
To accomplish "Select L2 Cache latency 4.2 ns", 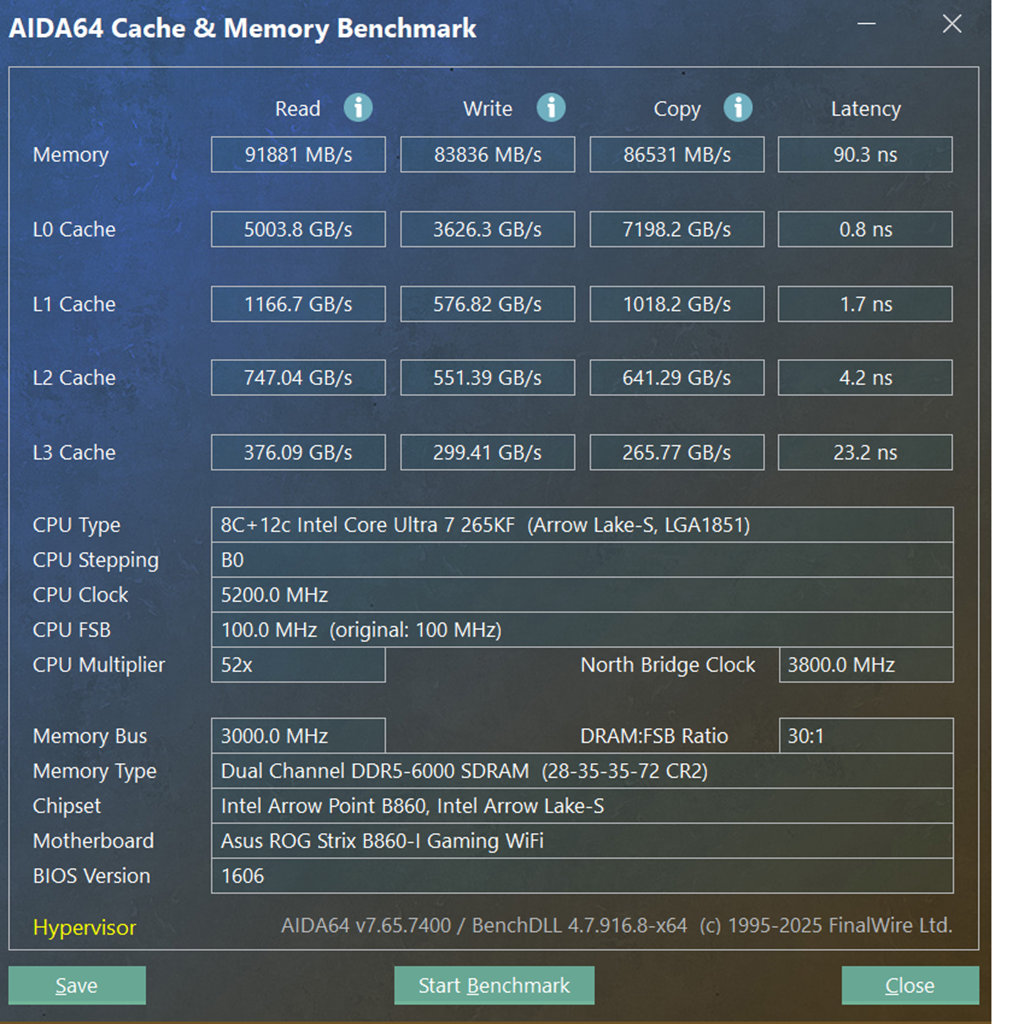I will pyautogui.click(x=865, y=377).
